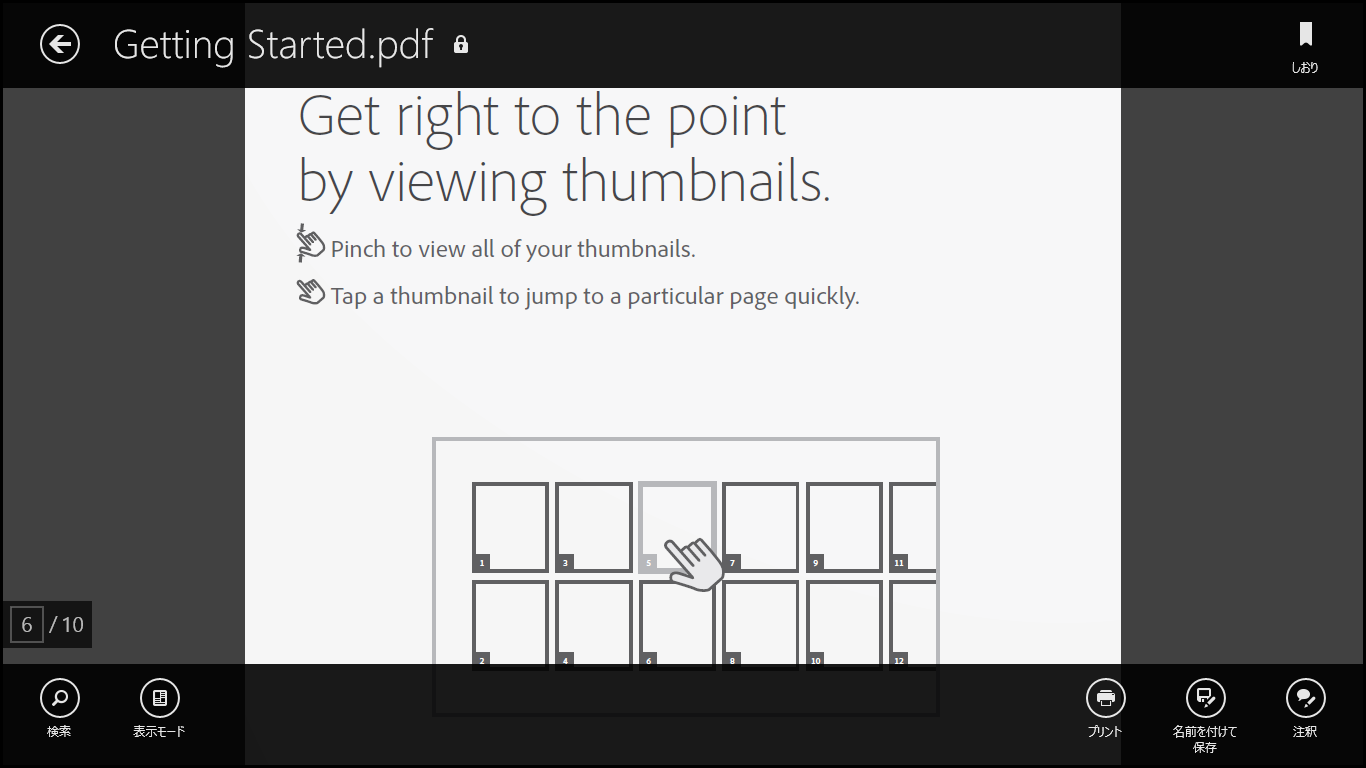Select the thumbnail numbered 7
Image resolution: width=1366 pixels, height=768 pixels.
760,527
